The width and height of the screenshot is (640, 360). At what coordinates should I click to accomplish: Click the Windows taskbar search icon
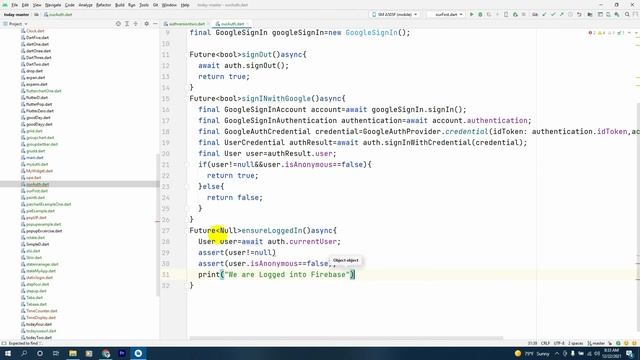tap(24, 353)
